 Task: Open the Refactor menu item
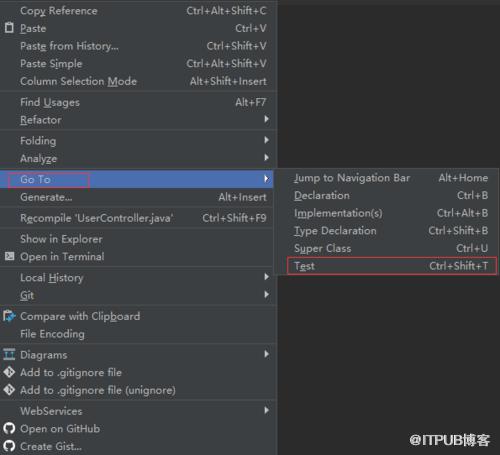[138, 120]
